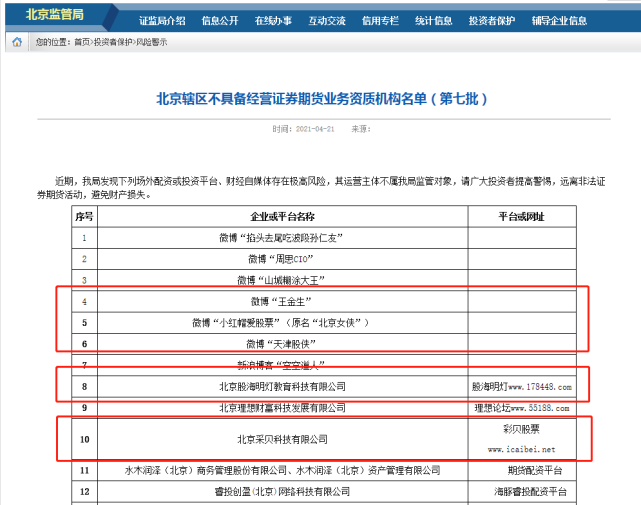
Task: Go to 首页 in the breadcrumb
Action: click(x=82, y=42)
